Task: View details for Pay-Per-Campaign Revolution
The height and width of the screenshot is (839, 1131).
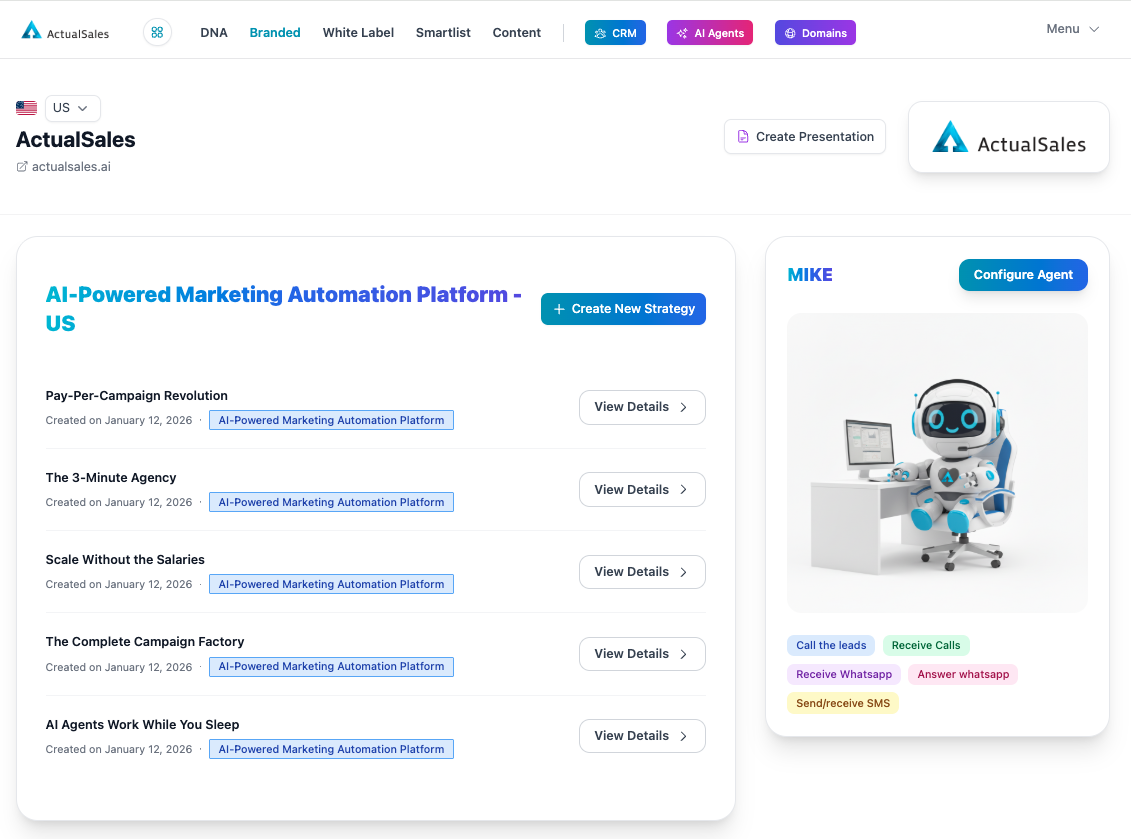Action: point(642,407)
